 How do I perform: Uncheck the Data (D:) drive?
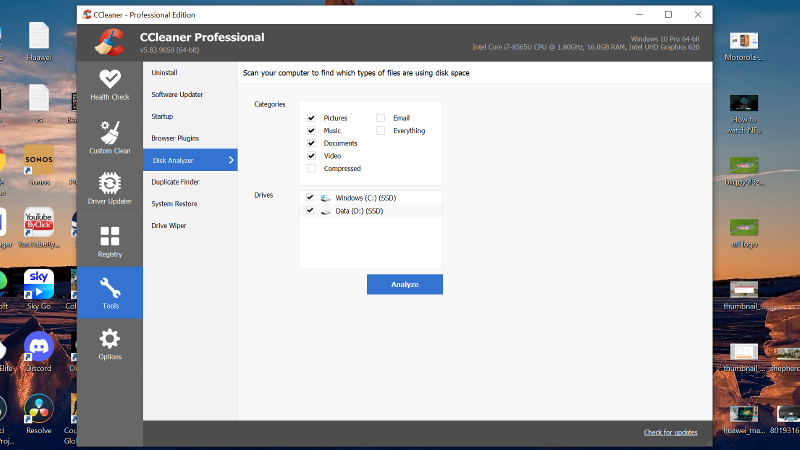(x=310, y=210)
